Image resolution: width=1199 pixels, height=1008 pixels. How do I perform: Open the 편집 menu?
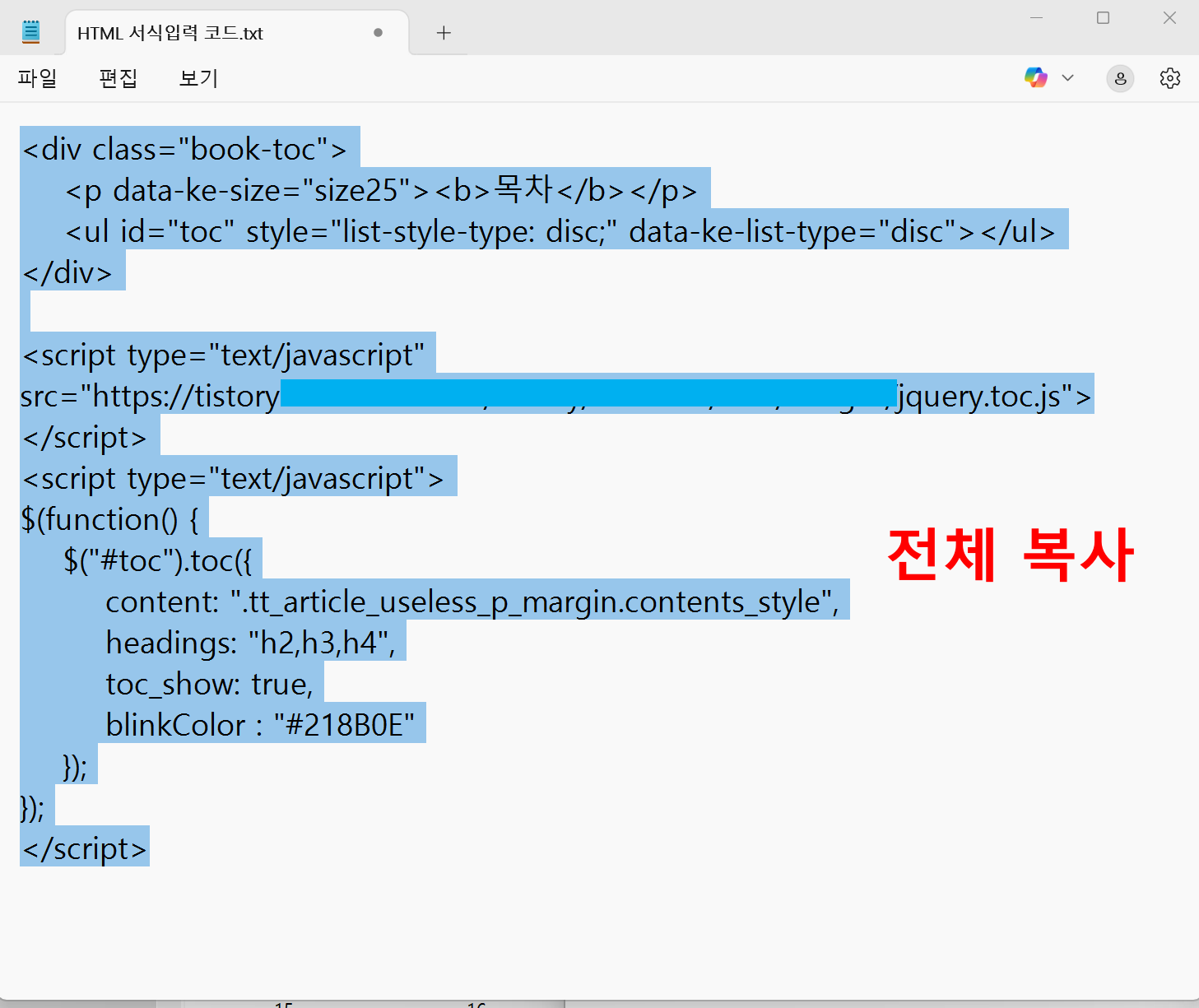[x=119, y=78]
